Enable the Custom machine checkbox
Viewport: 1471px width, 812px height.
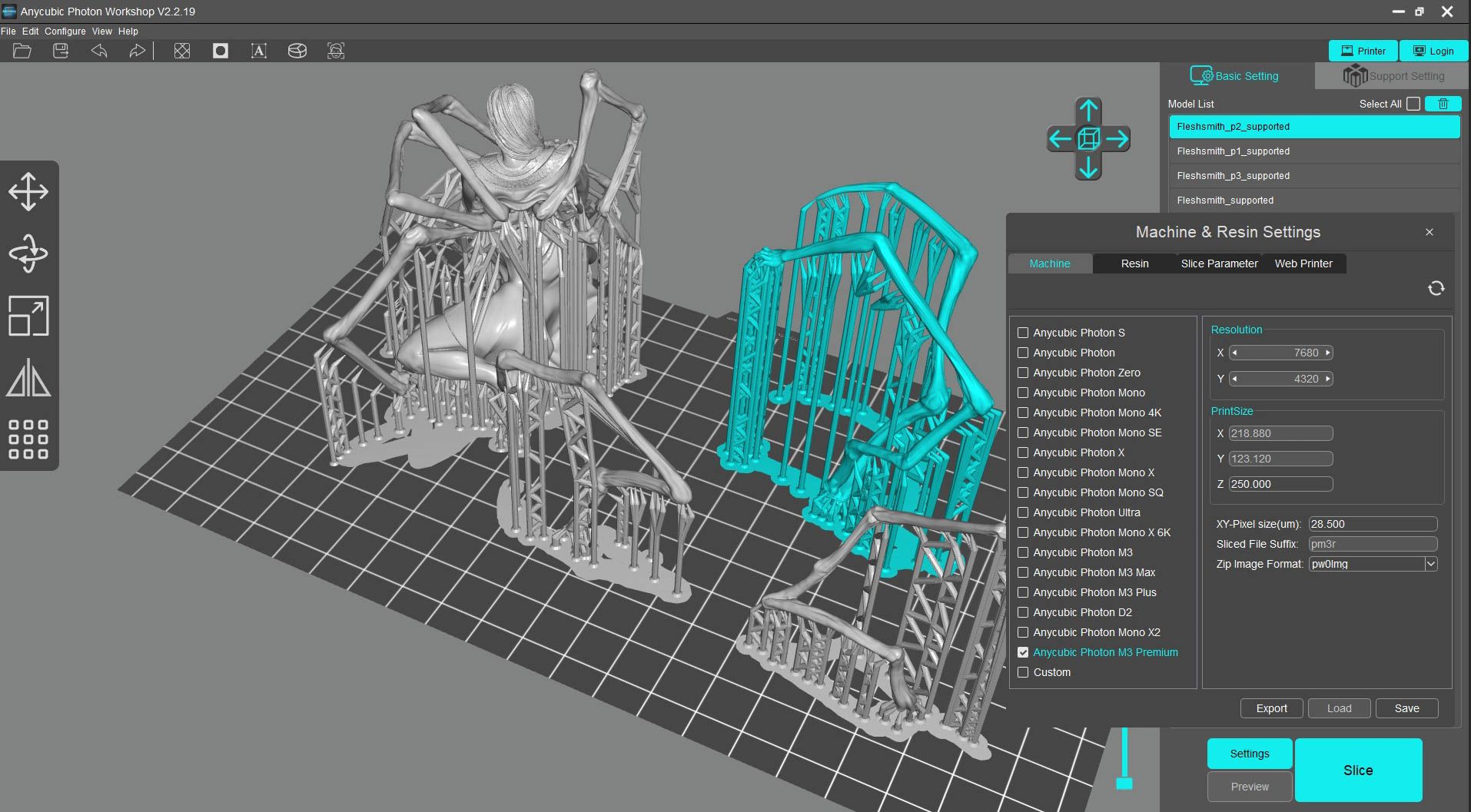1023,672
